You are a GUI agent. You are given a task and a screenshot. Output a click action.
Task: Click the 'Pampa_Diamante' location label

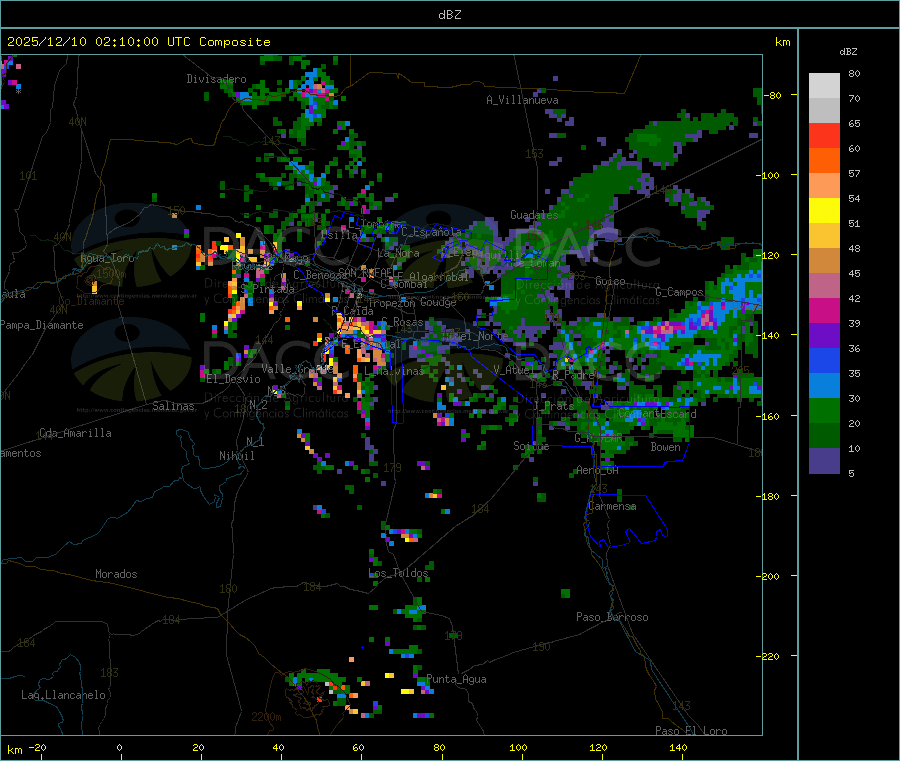point(42,325)
